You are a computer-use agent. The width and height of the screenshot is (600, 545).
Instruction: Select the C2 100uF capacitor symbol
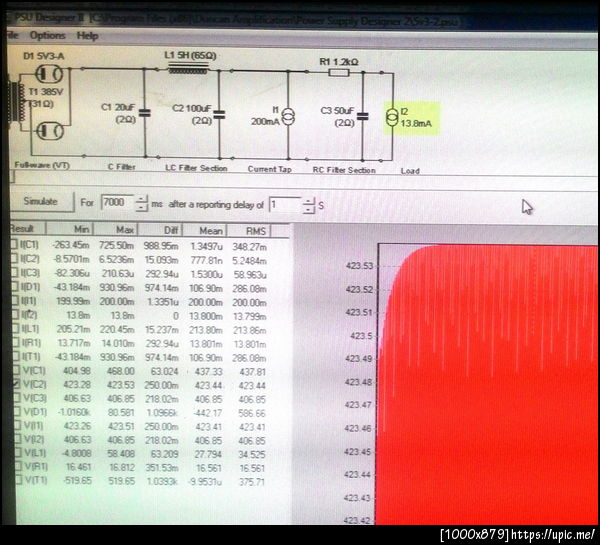click(219, 114)
